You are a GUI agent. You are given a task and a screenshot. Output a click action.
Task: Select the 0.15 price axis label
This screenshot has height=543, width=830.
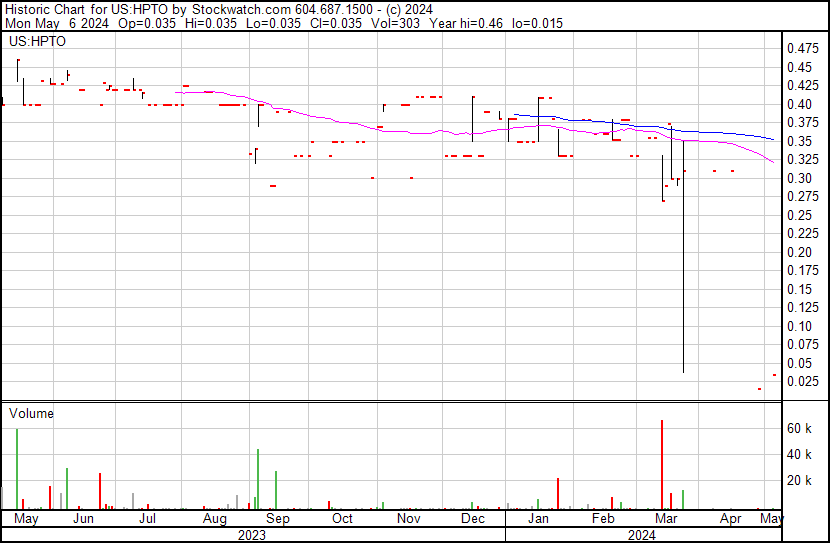pos(799,289)
